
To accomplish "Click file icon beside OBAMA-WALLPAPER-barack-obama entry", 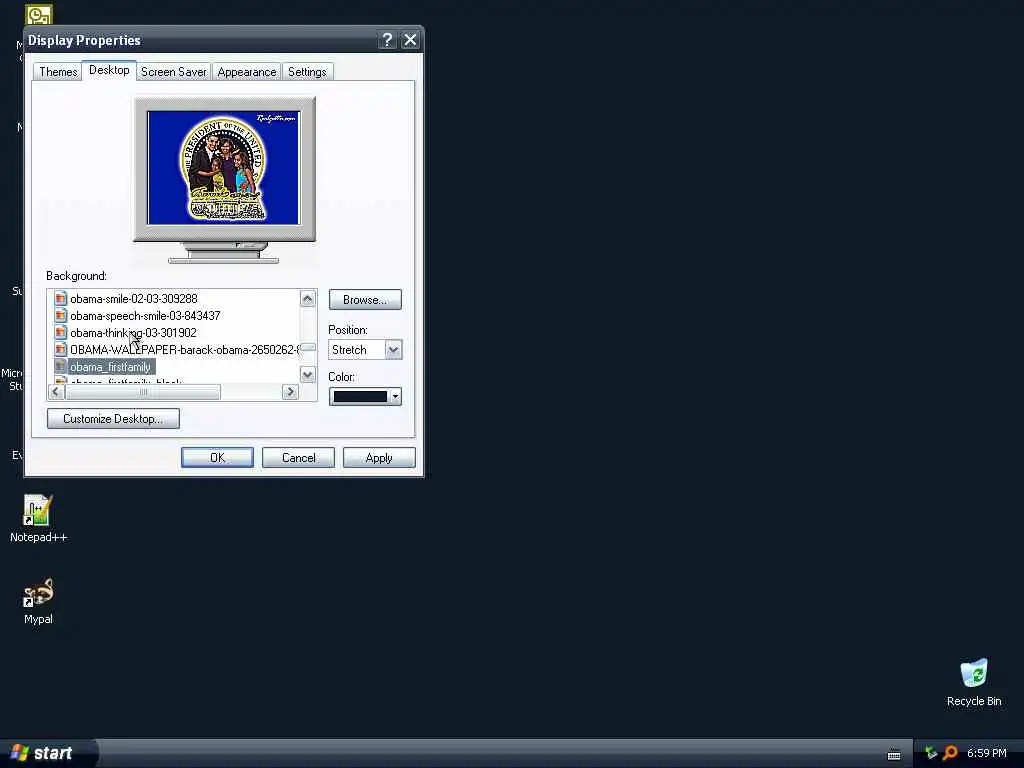I will coord(61,349).
